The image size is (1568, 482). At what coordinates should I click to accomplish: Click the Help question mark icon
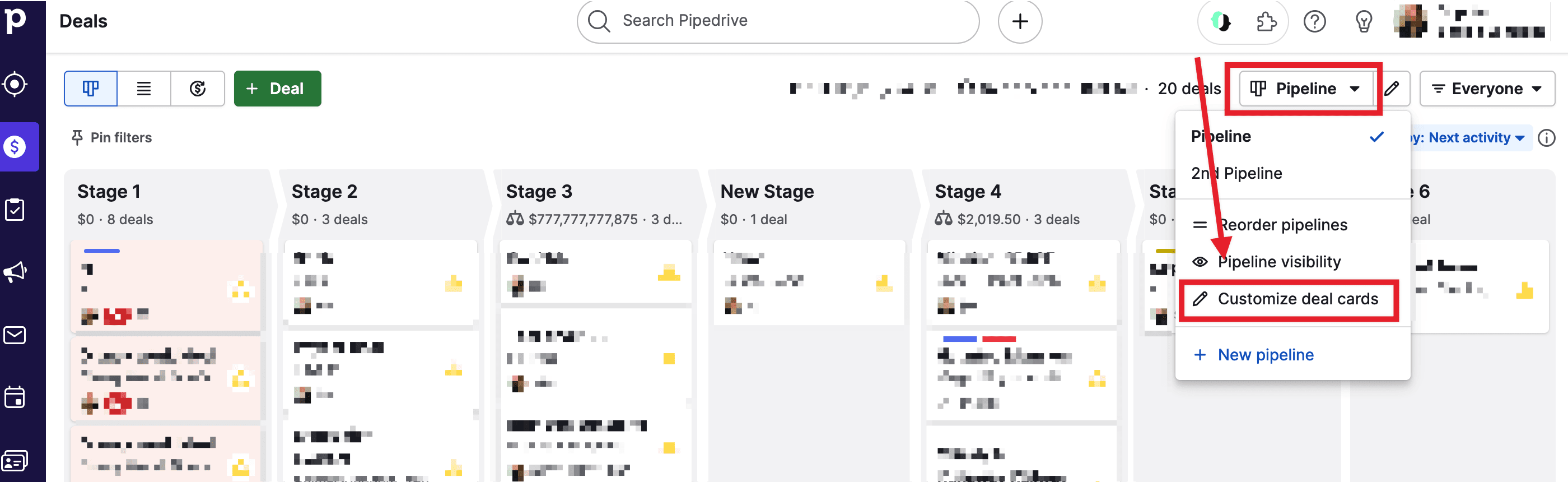(x=1314, y=22)
